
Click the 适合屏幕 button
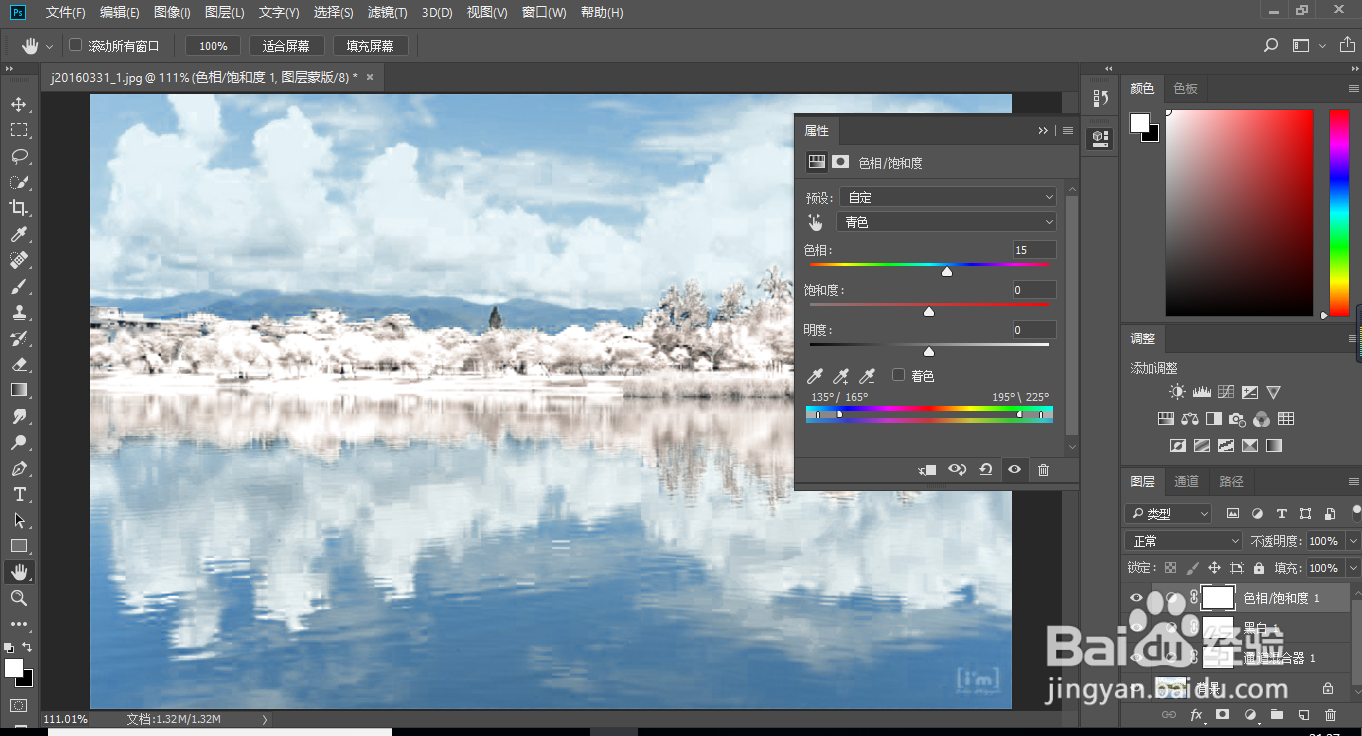286,46
